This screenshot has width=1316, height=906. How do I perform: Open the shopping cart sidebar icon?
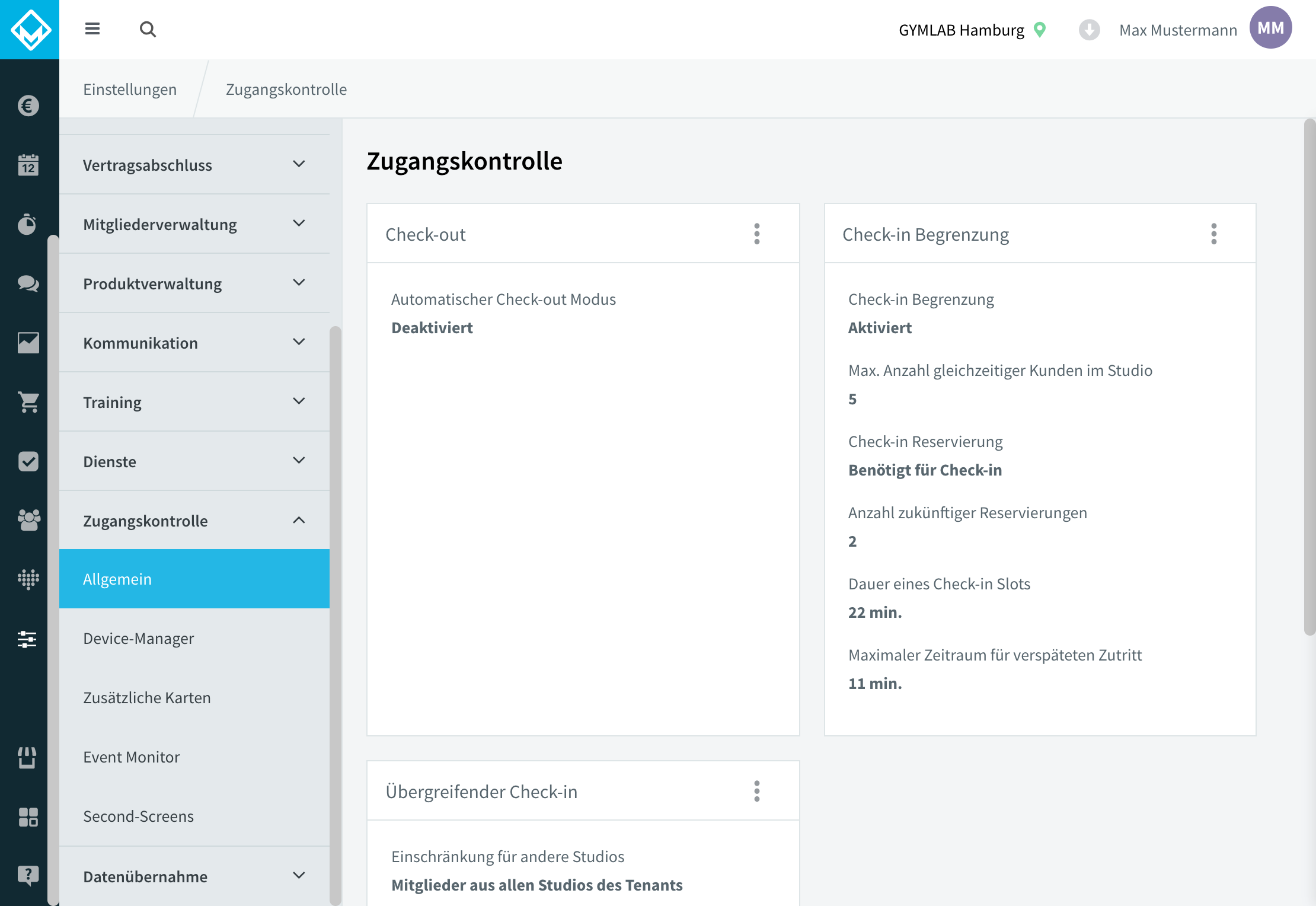pyautogui.click(x=28, y=402)
